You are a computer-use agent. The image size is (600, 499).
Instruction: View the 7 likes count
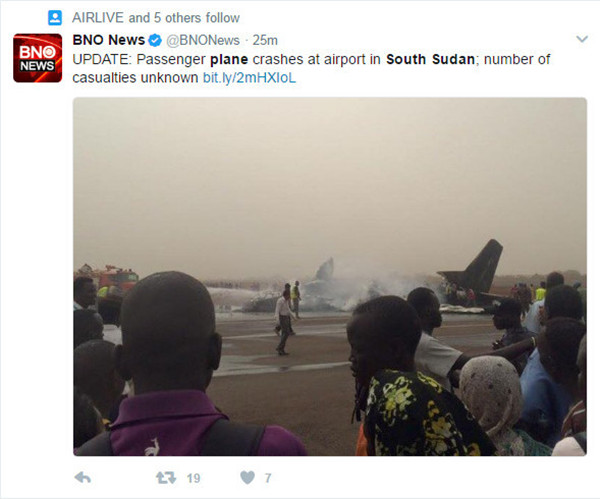coord(268,478)
